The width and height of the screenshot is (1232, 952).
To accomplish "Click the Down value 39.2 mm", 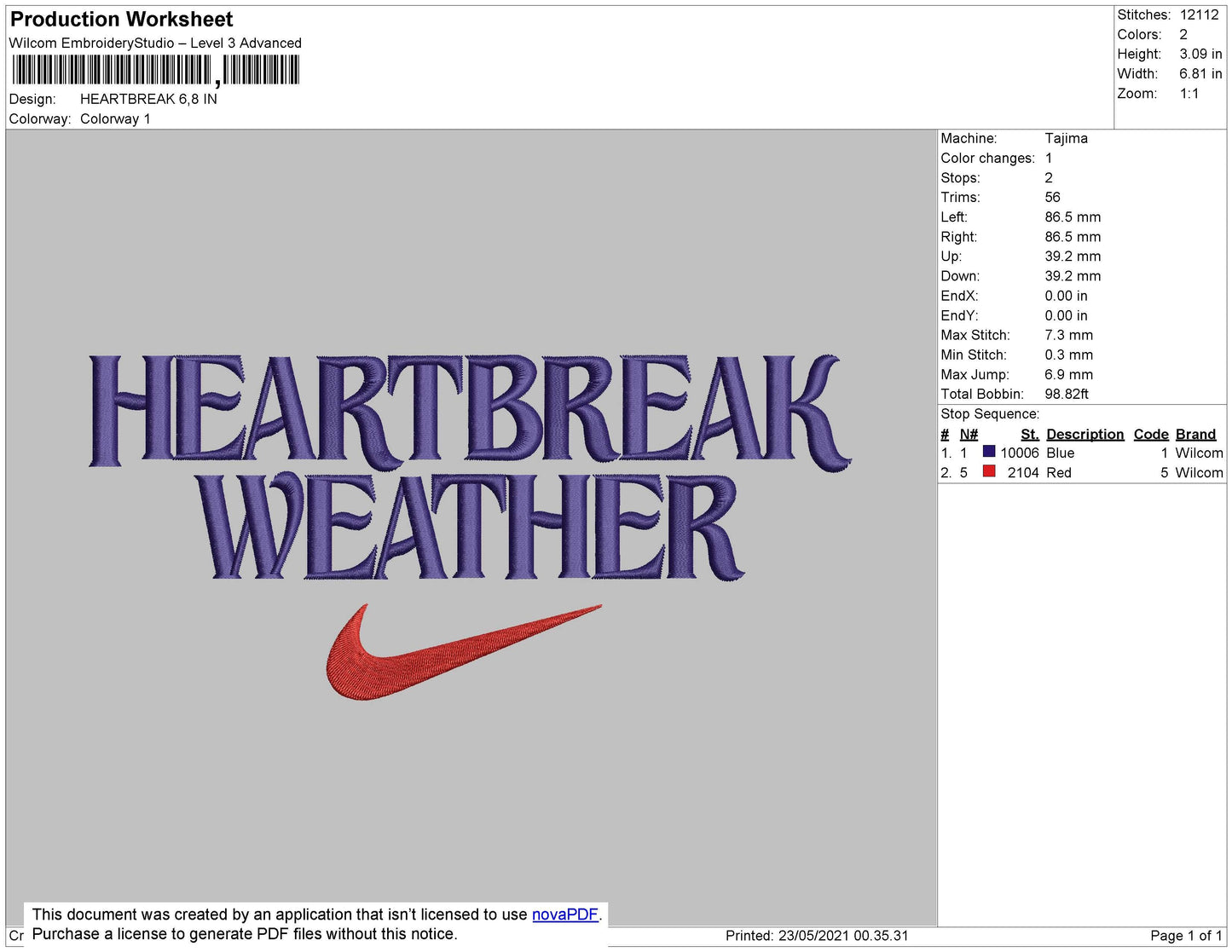I will (1073, 275).
